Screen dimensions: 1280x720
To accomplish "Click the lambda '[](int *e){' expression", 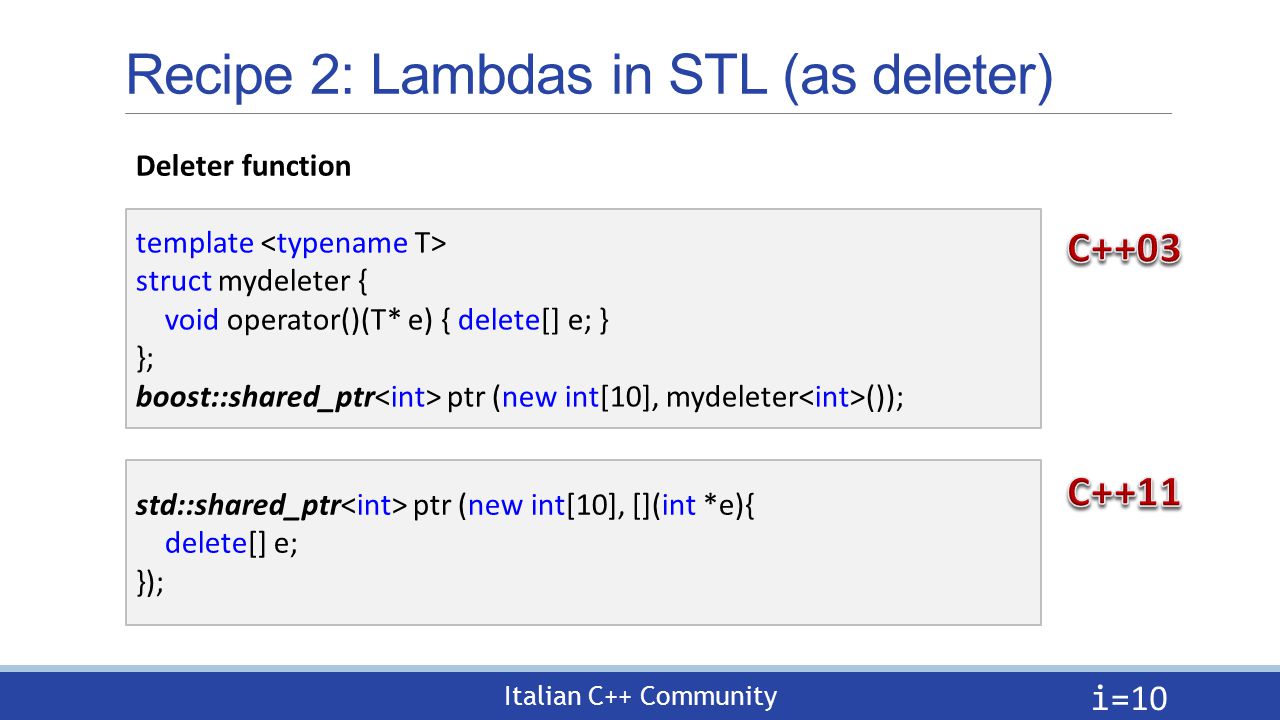I will coord(695,506).
